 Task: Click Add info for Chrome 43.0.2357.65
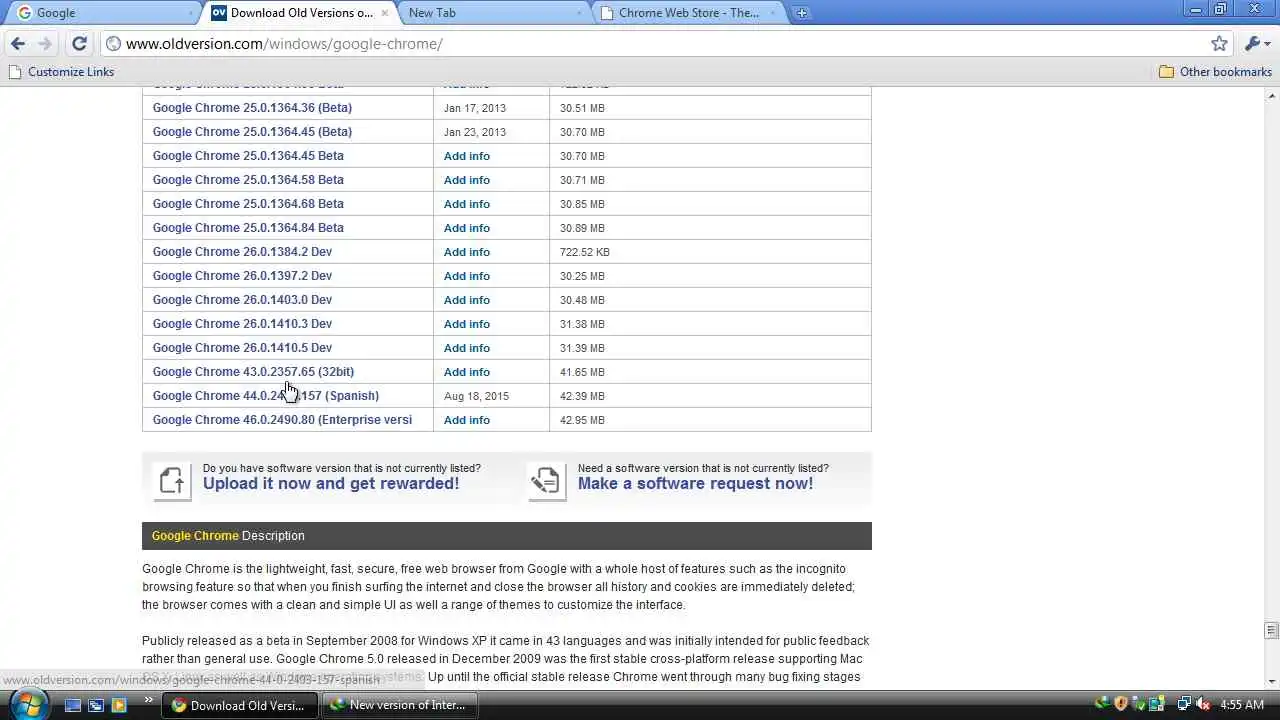[x=467, y=372]
